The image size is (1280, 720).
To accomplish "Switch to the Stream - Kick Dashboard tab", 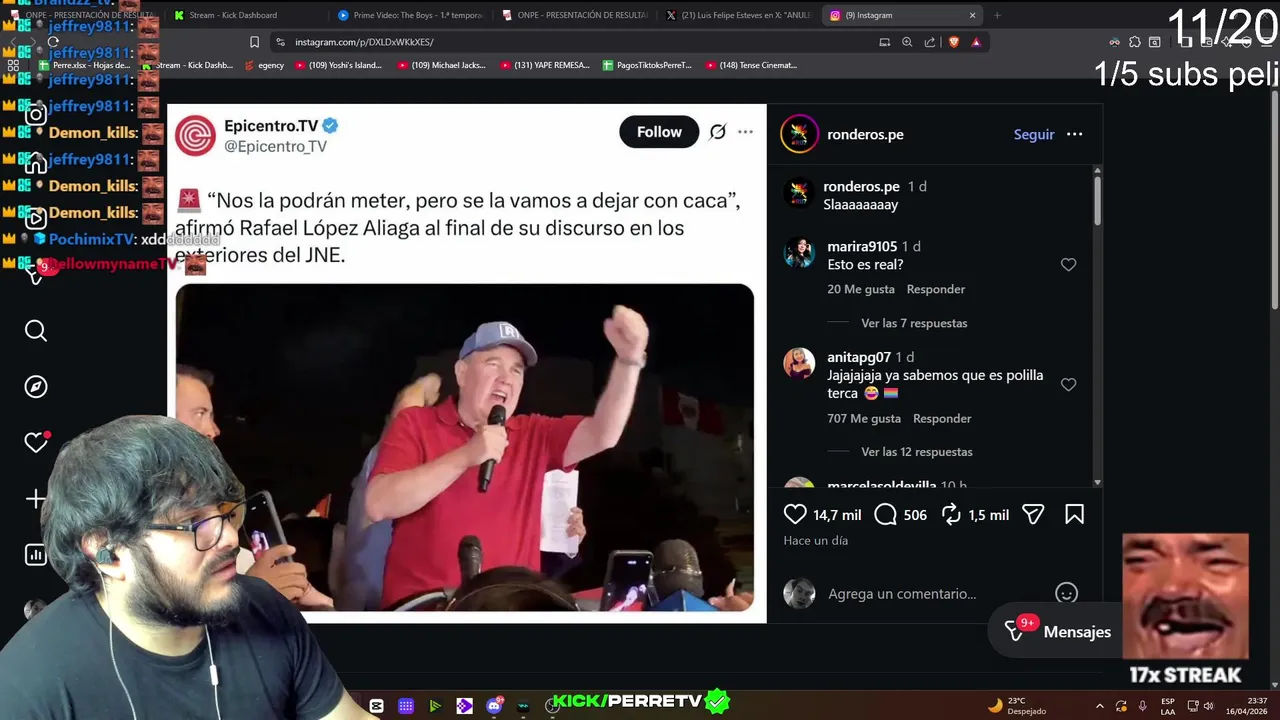I will tap(233, 15).
